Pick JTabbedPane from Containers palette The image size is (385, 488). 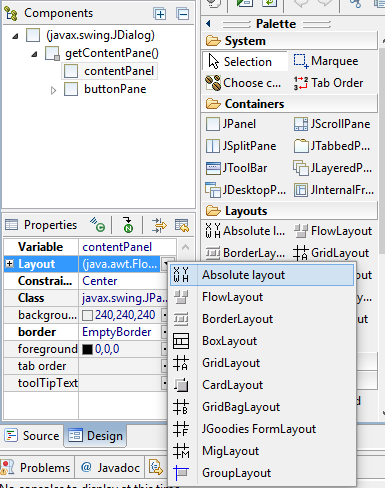pyautogui.click(x=332, y=146)
